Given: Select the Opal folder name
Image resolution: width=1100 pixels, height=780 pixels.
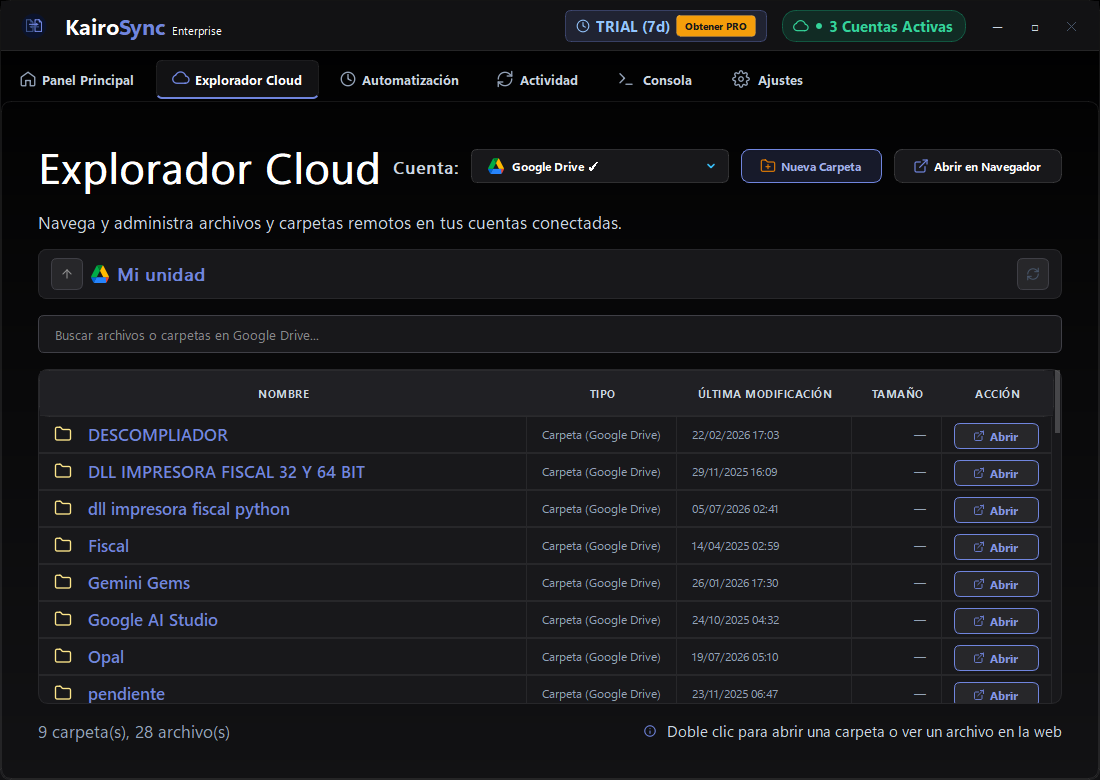Looking at the screenshot, I should click(106, 657).
